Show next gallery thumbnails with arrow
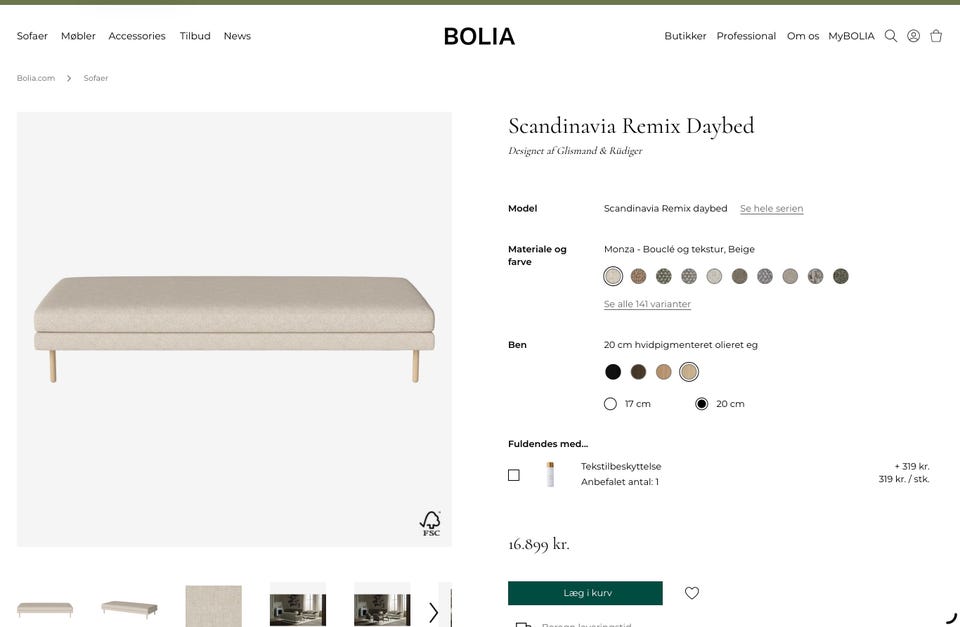This screenshot has width=960, height=627. coord(433,612)
